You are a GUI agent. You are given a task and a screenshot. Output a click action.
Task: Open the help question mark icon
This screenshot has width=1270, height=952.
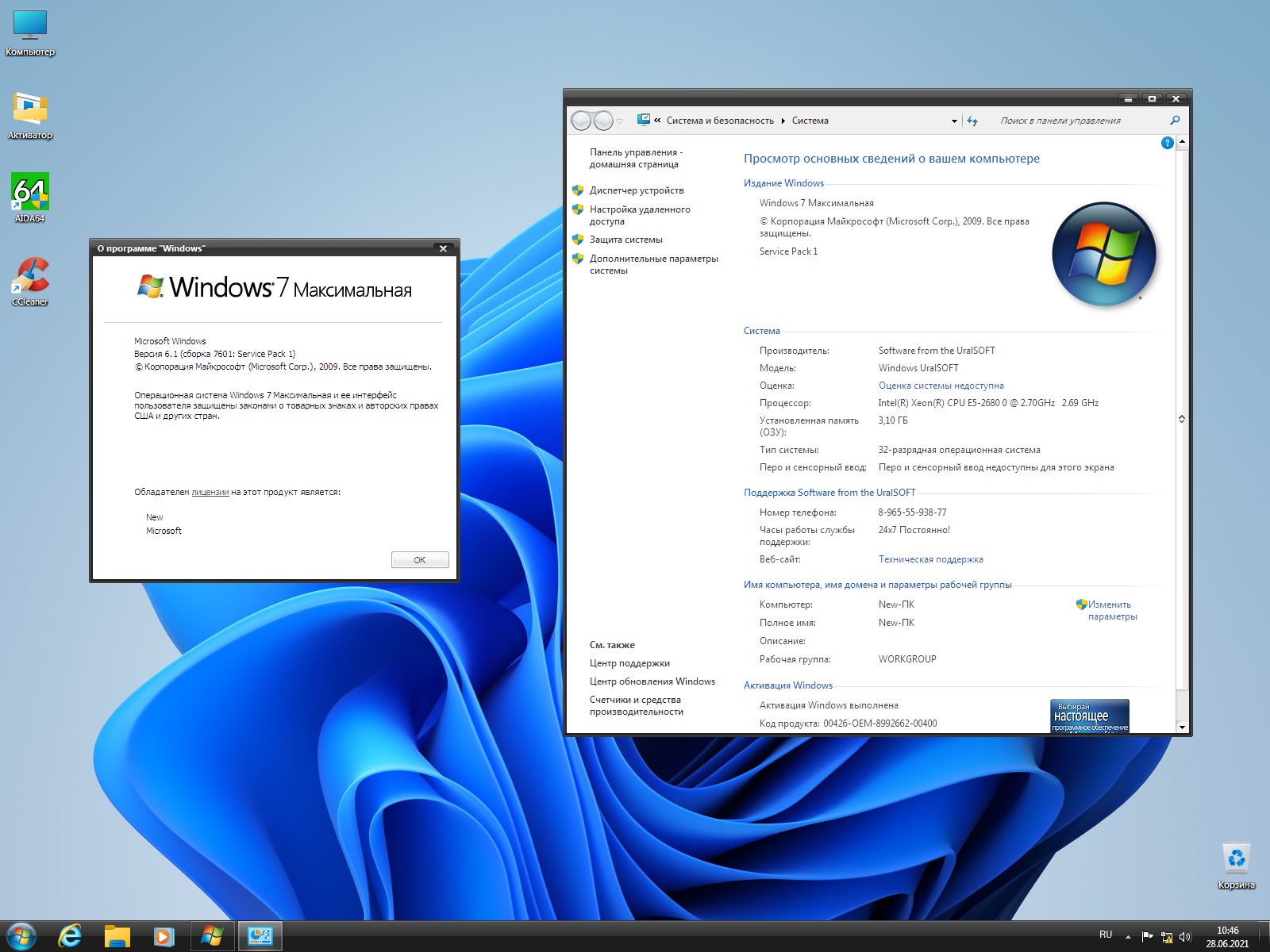point(1167,143)
